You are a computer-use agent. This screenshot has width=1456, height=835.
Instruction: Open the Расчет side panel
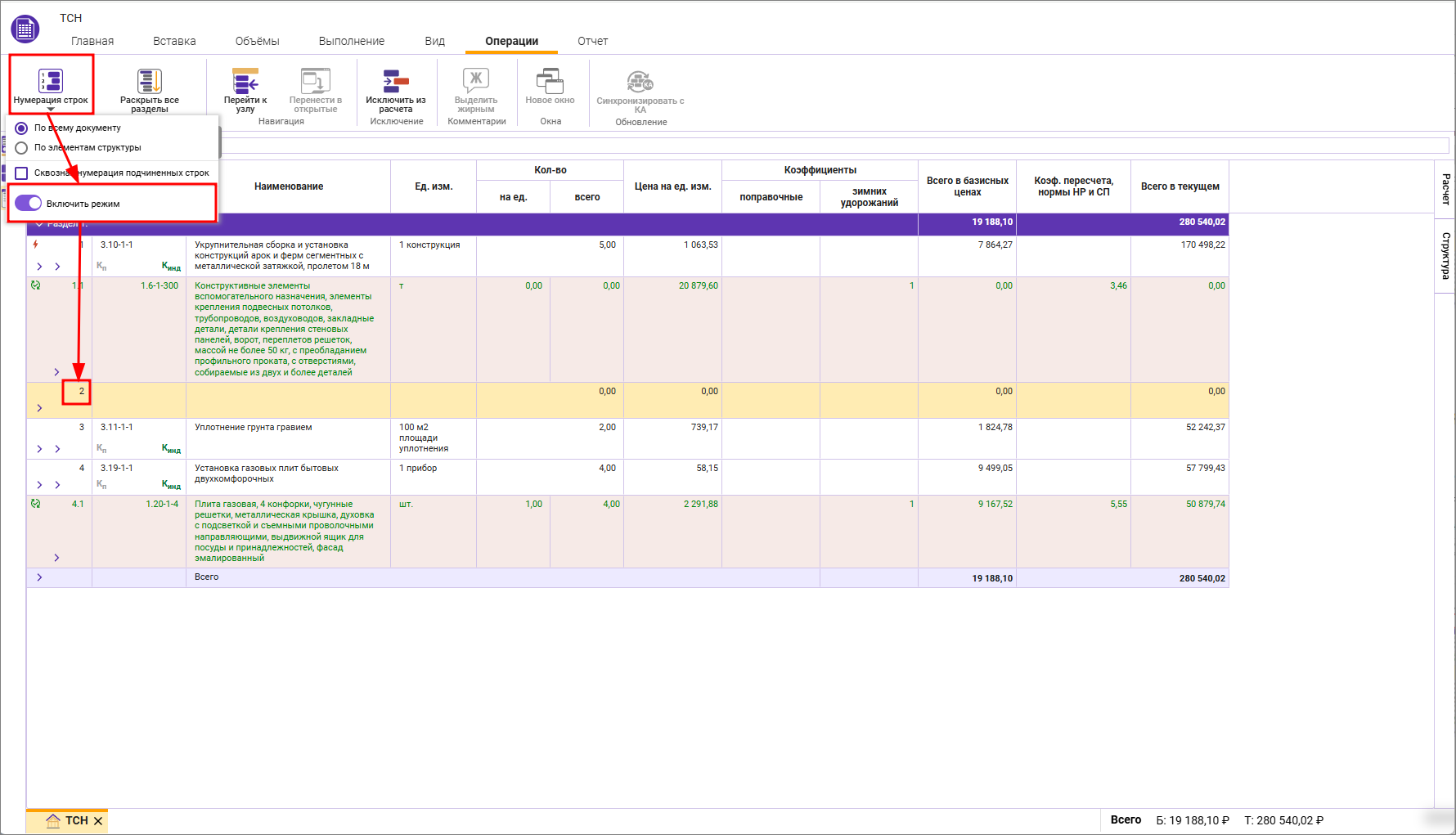point(1445,189)
